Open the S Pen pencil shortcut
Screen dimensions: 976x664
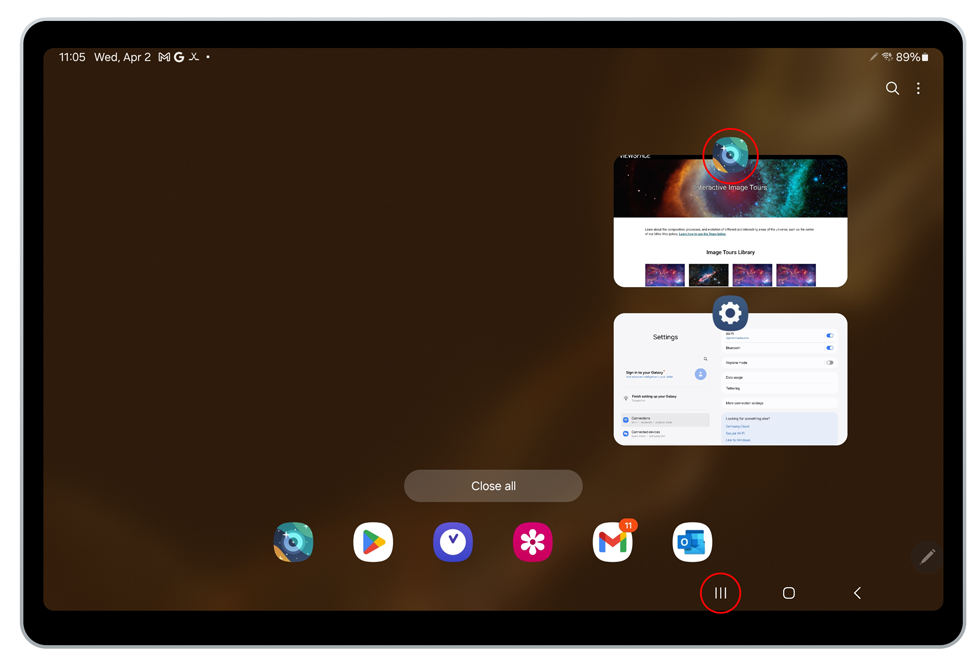(927, 556)
